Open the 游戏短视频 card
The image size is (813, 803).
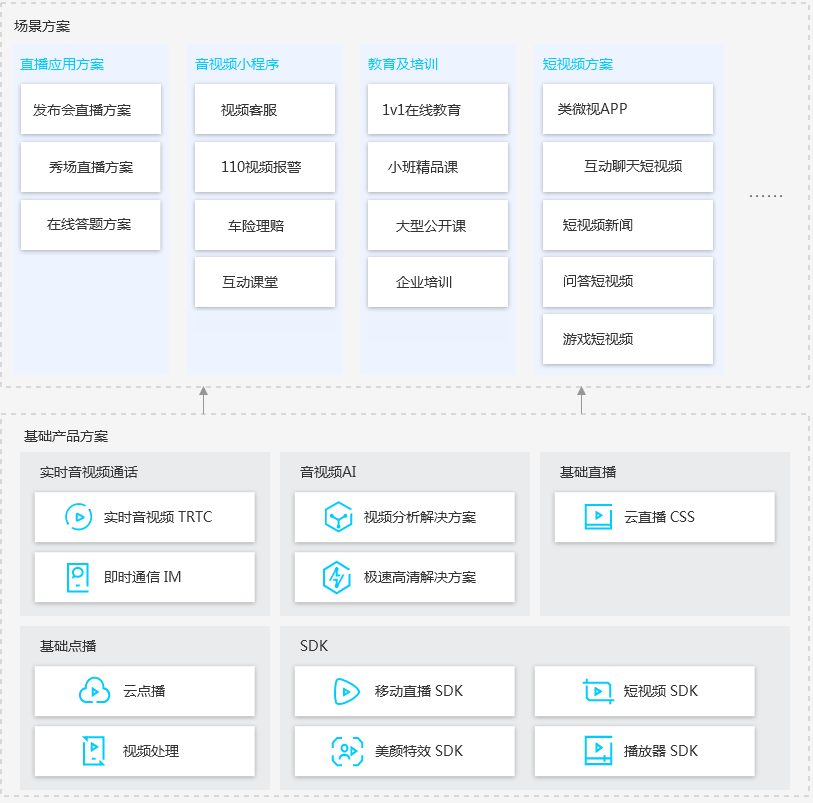[628, 339]
